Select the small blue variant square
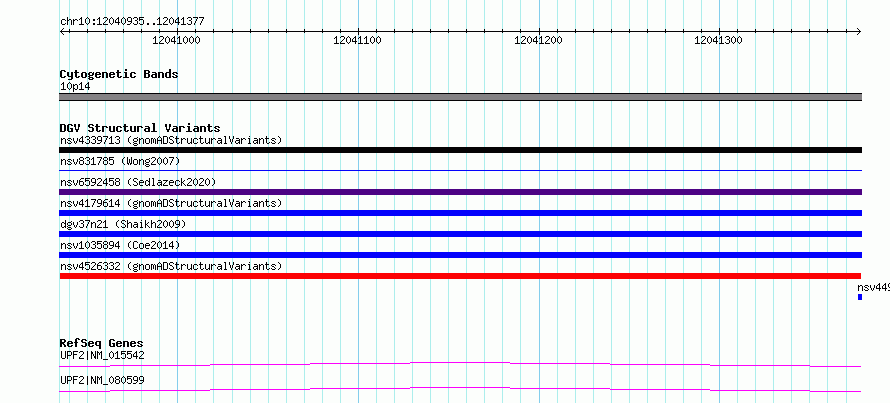 [860, 297]
